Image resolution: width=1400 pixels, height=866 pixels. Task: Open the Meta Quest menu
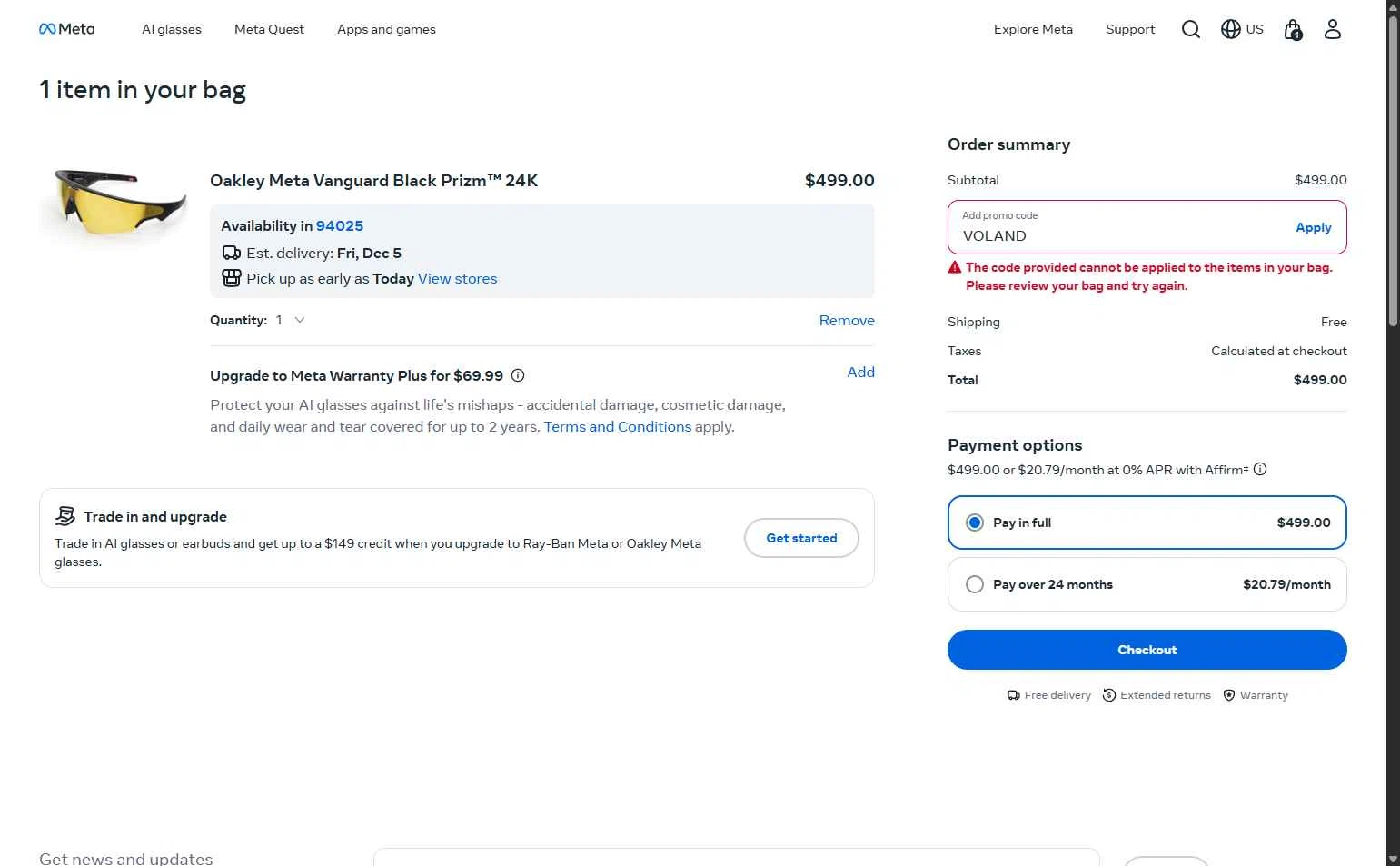click(269, 29)
